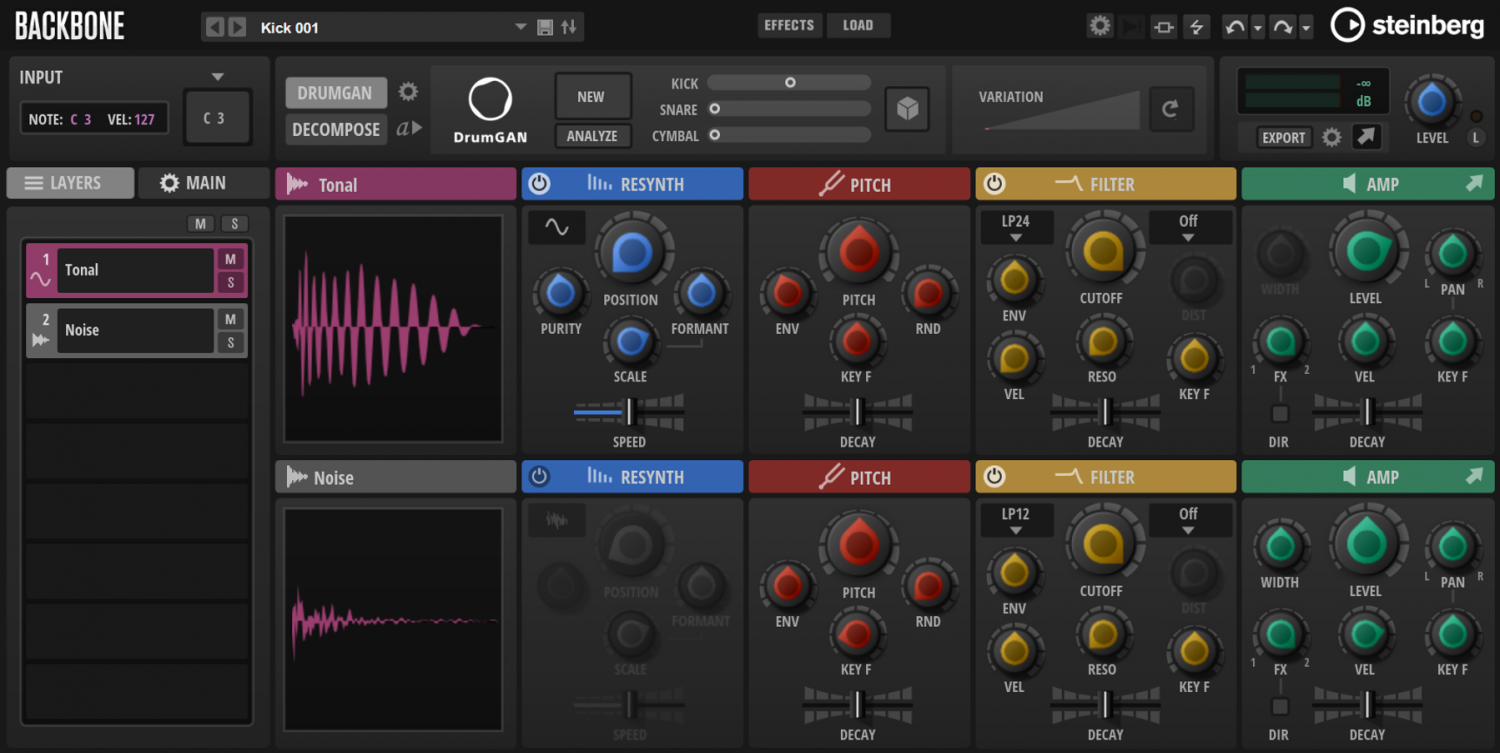Screen dimensions: 1500x753
Task: Redo the last action
Action: 1282,27
